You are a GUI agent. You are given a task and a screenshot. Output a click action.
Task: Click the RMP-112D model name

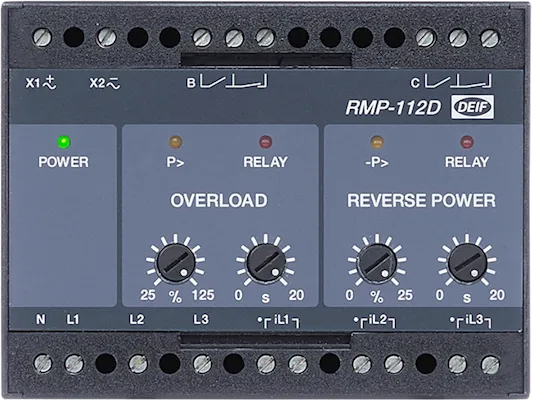click(393, 108)
